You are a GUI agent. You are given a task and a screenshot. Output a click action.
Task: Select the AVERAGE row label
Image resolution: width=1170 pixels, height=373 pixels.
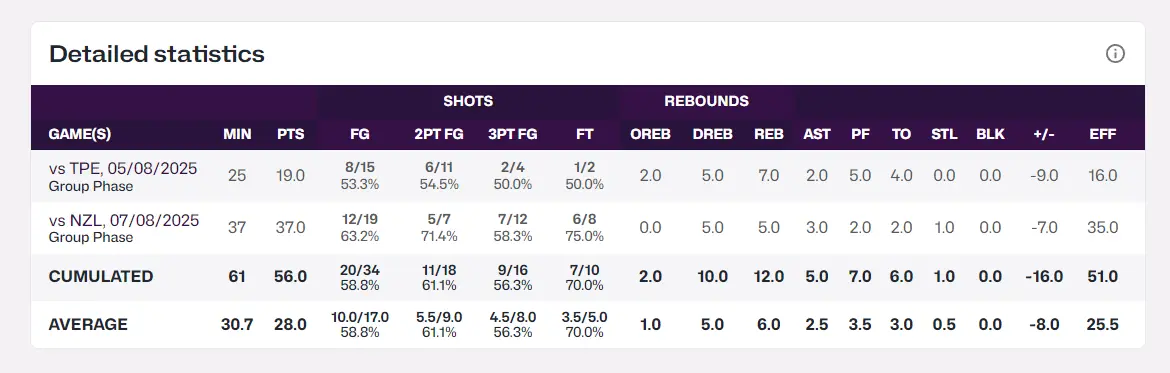pos(88,325)
